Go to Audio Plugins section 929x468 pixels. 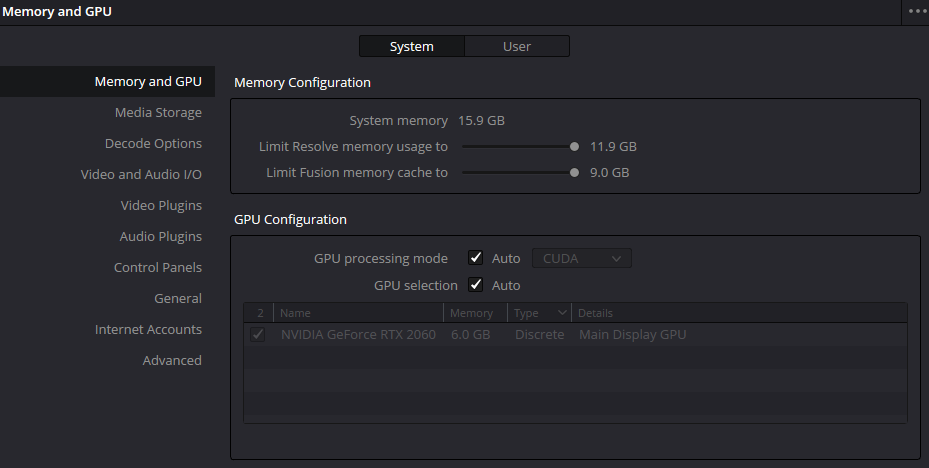click(161, 236)
